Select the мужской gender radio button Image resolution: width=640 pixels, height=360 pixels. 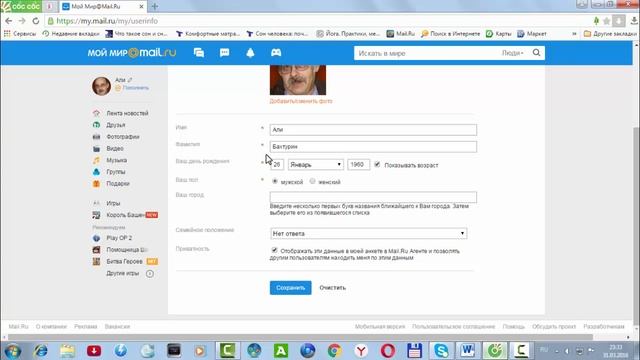click(x=275, y=181)
